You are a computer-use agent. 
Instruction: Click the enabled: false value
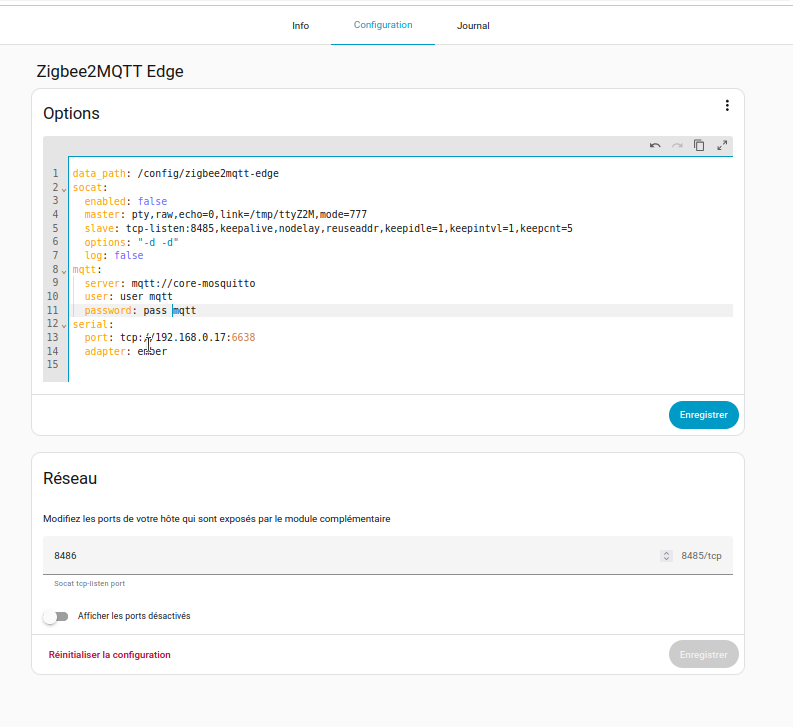[152, 201]
